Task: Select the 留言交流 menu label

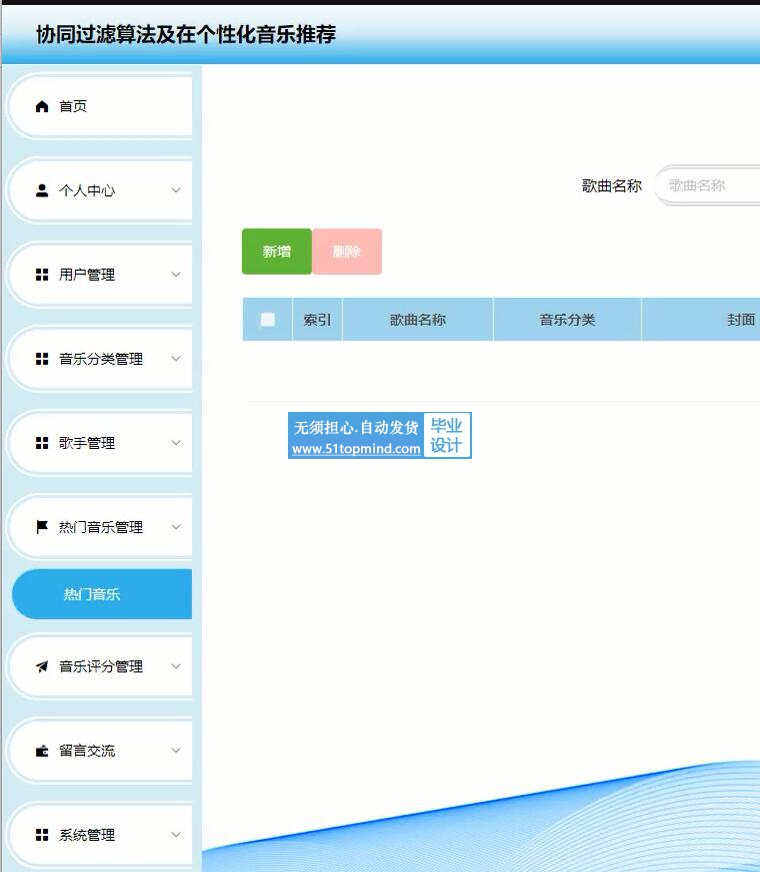Action: [87, 751]
